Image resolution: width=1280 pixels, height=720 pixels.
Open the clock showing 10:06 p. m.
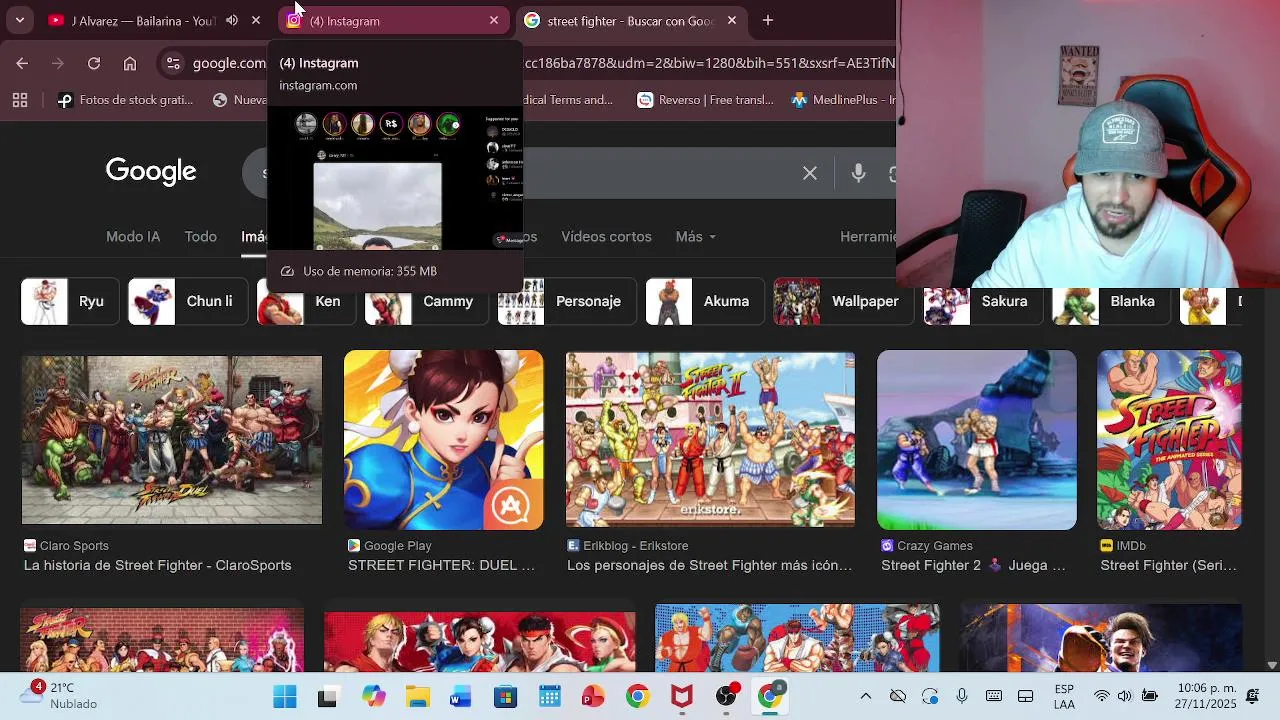1207,696
